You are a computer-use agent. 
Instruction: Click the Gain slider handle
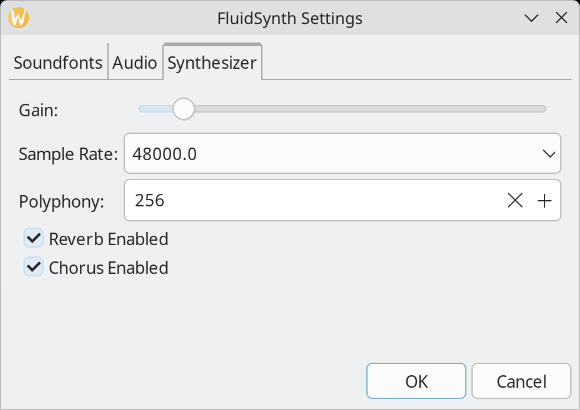click(183, 109)
